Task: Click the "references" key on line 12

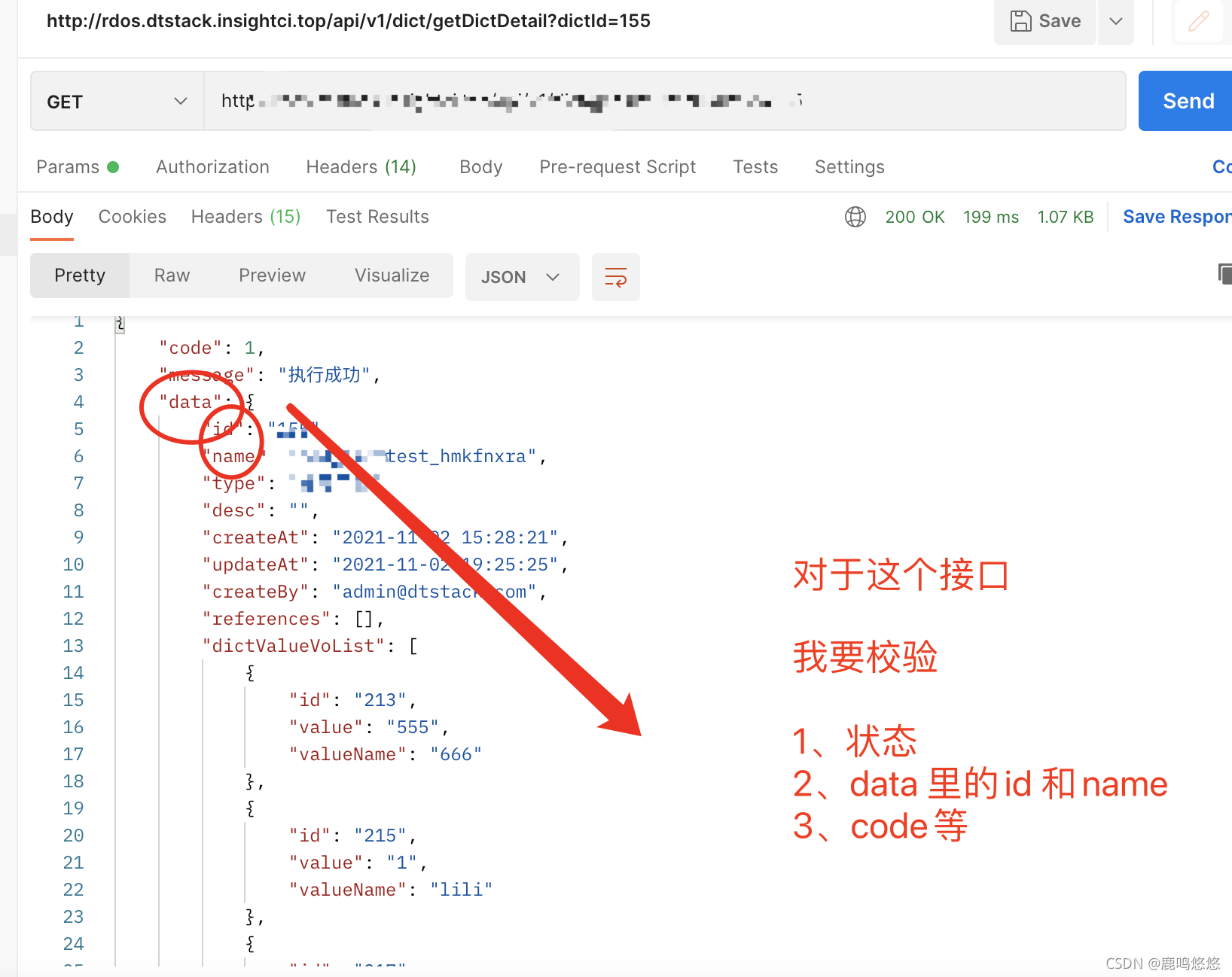Action: coord(267,619)
